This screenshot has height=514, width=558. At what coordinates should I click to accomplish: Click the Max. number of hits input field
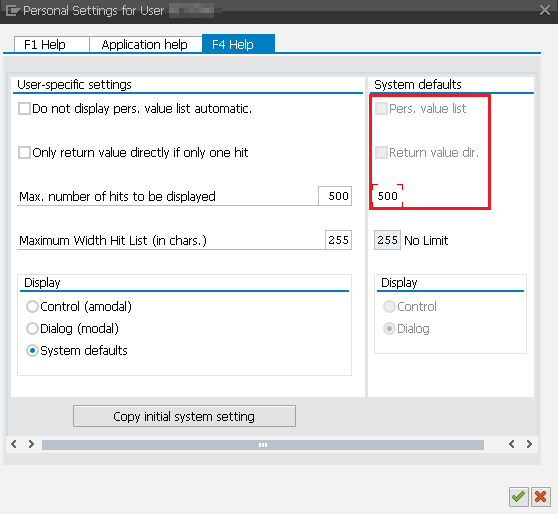coord(335,196)
